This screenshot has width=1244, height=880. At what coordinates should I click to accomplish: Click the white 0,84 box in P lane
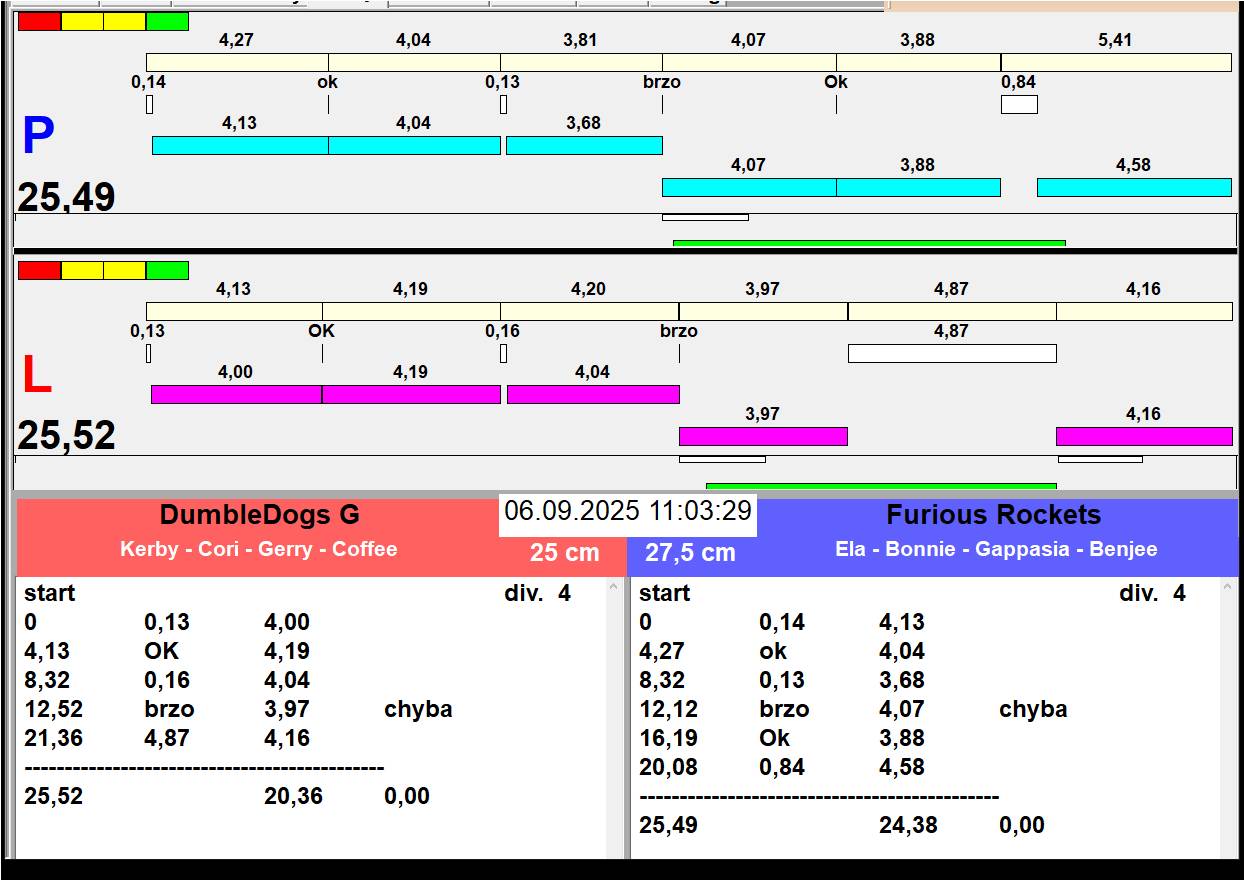[1019, 104]
